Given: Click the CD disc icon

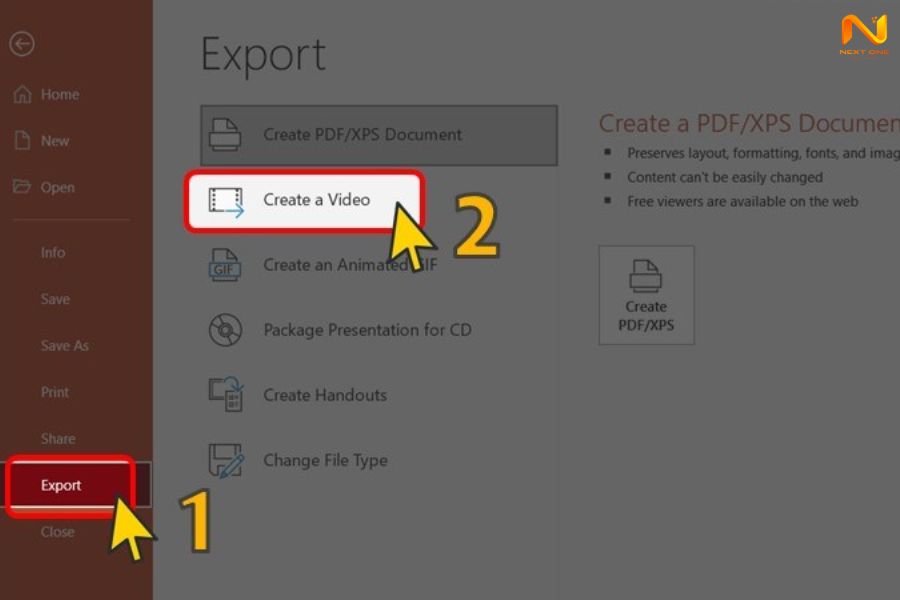Looking at the screenshot, I should coord(225,330).
